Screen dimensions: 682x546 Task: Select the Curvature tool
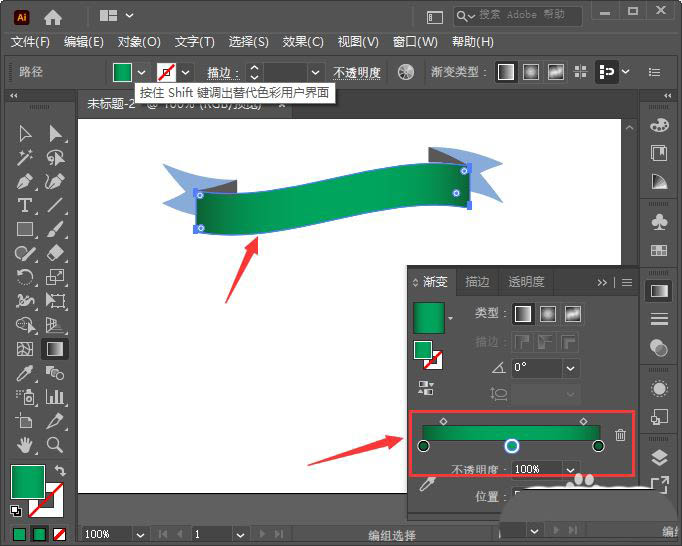click(x=55, y=181)
